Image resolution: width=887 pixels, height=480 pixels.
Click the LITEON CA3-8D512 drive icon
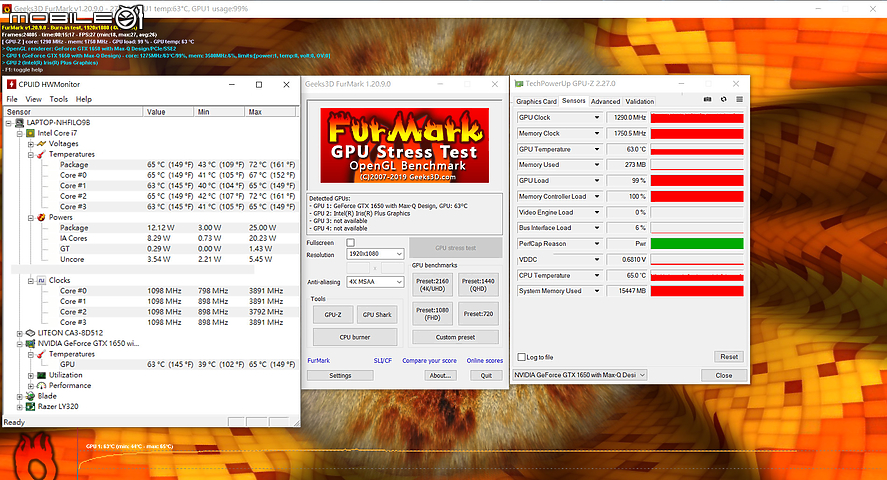click(31, 333)
